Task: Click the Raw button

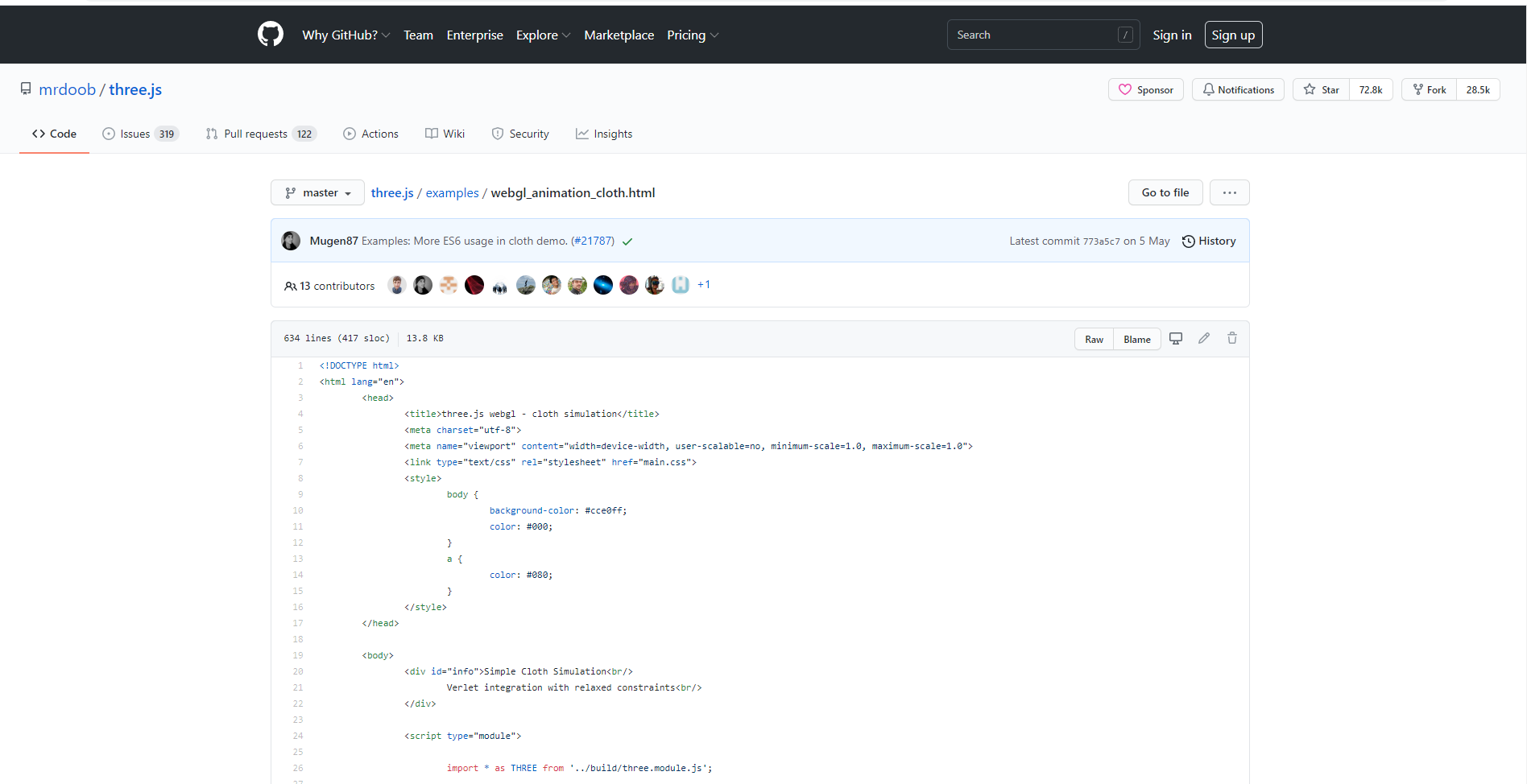Action: coord(1094,339)
